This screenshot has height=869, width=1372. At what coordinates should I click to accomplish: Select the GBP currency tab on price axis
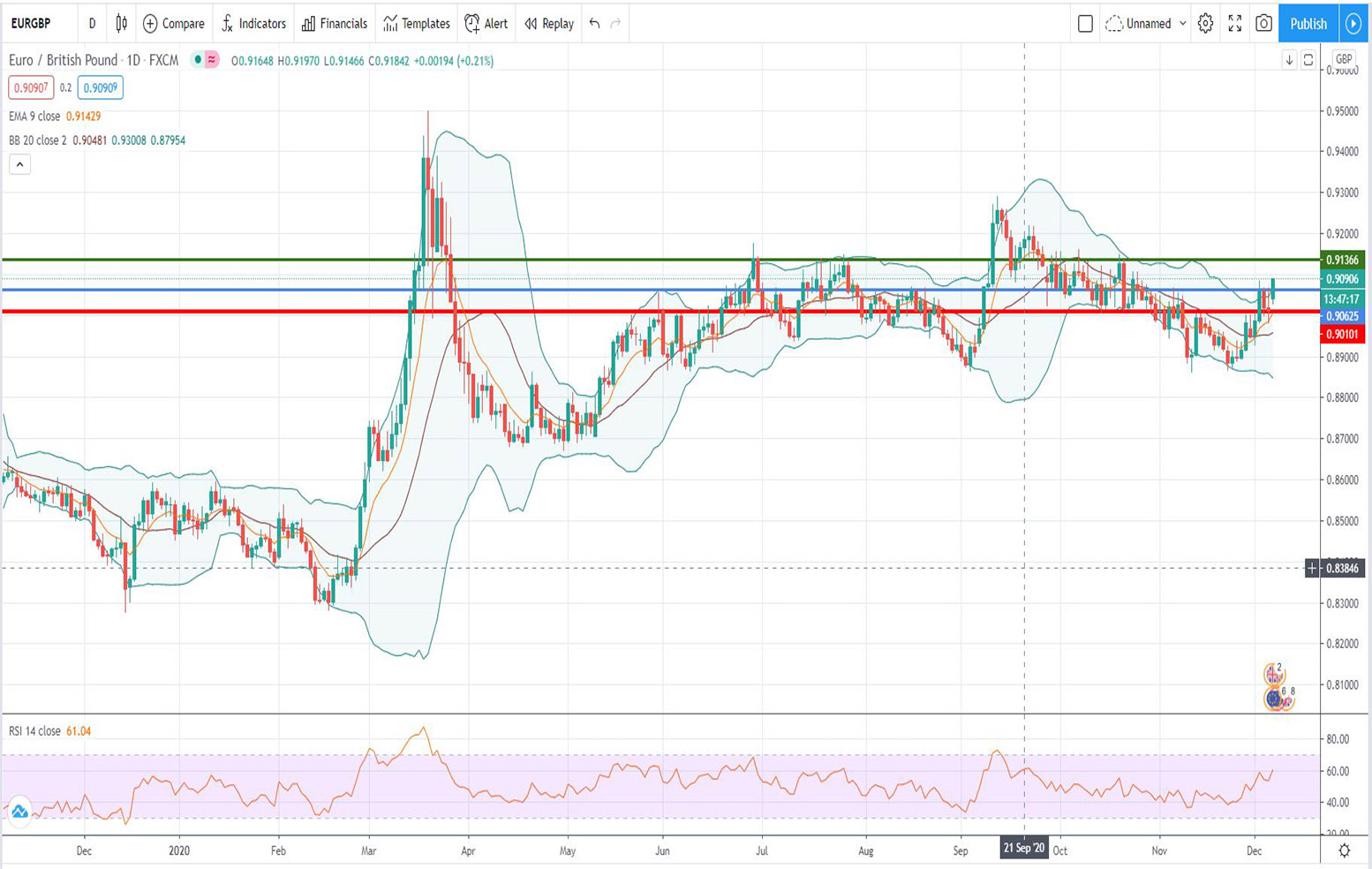(1344, 58)
